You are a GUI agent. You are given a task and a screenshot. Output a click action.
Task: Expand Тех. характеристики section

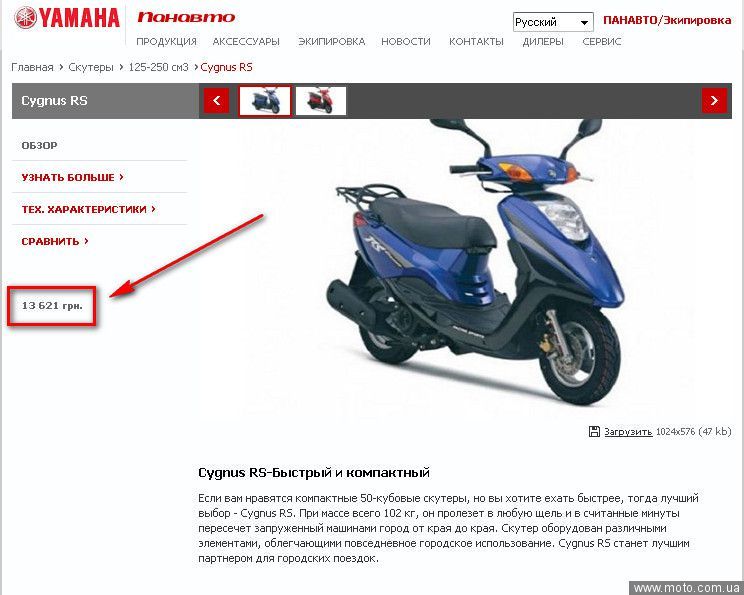(88, 209)
